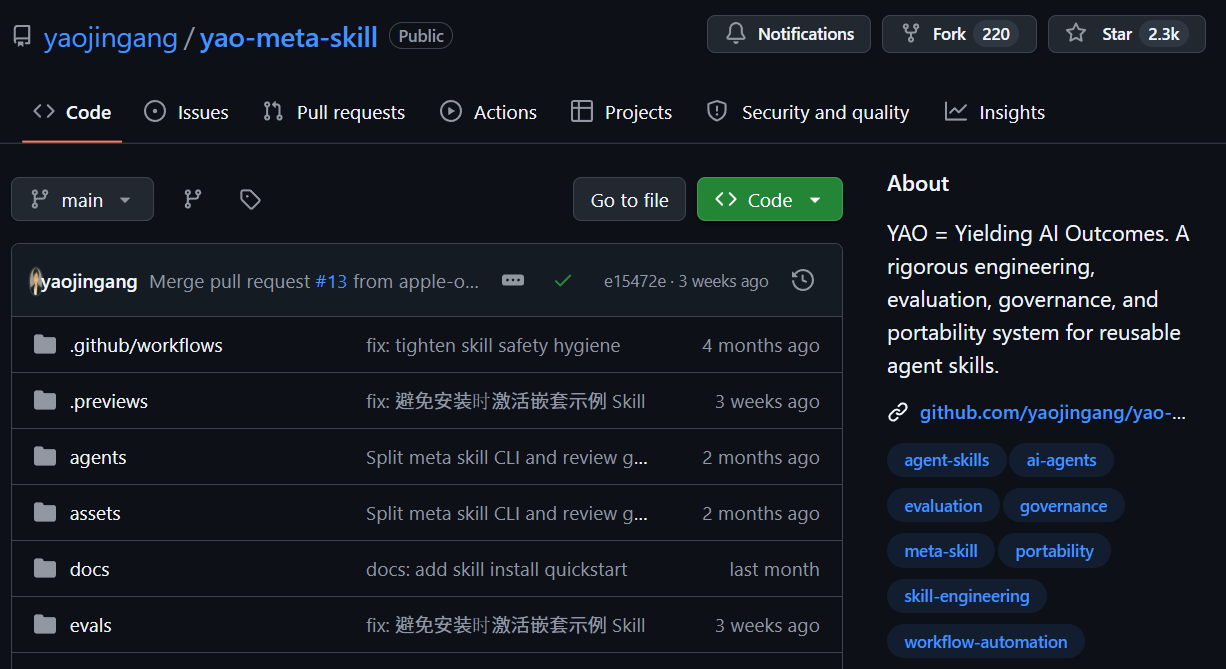This screenshot has height=669, width=1226.
Task: Click the Notifications bell icon
Action: 736,34
